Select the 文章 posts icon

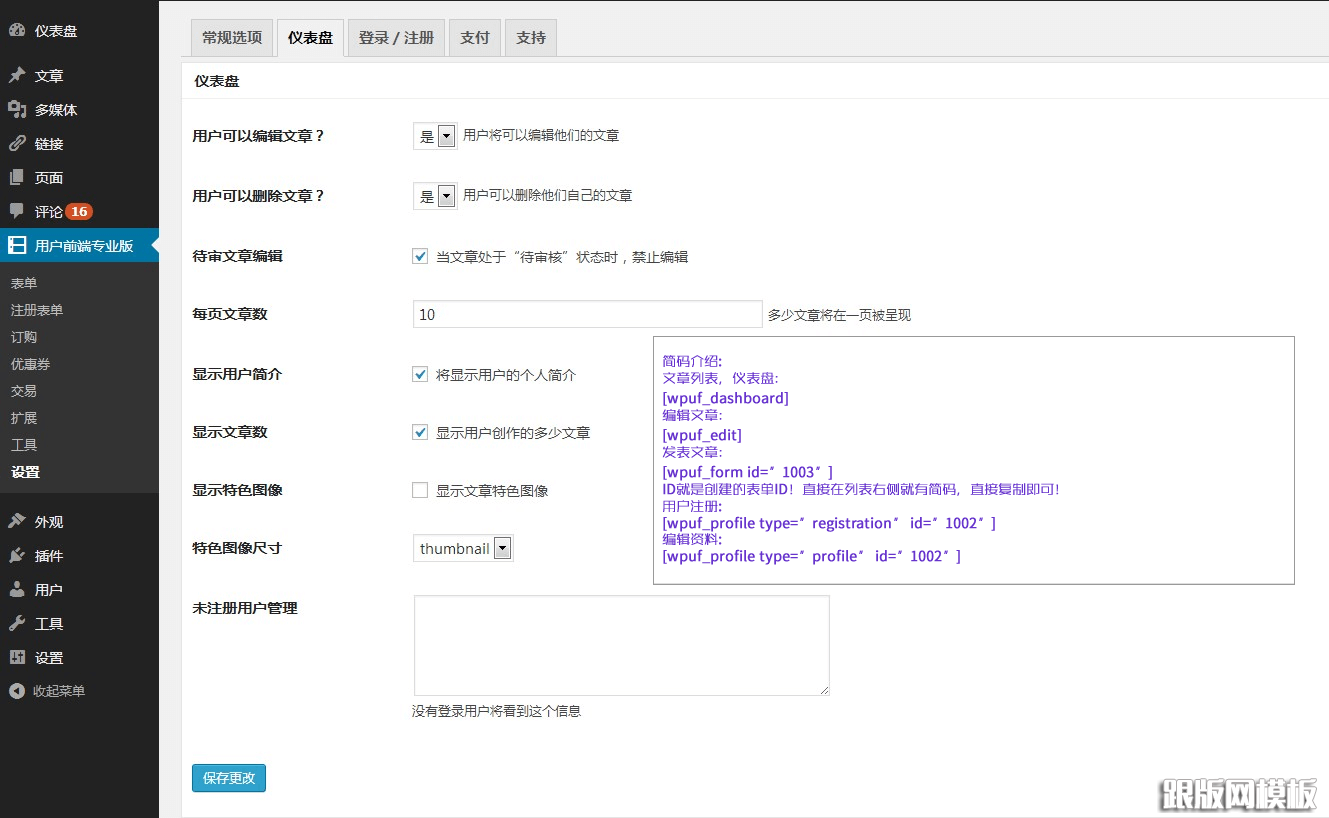pyautogui.click(x=22, y=74)
